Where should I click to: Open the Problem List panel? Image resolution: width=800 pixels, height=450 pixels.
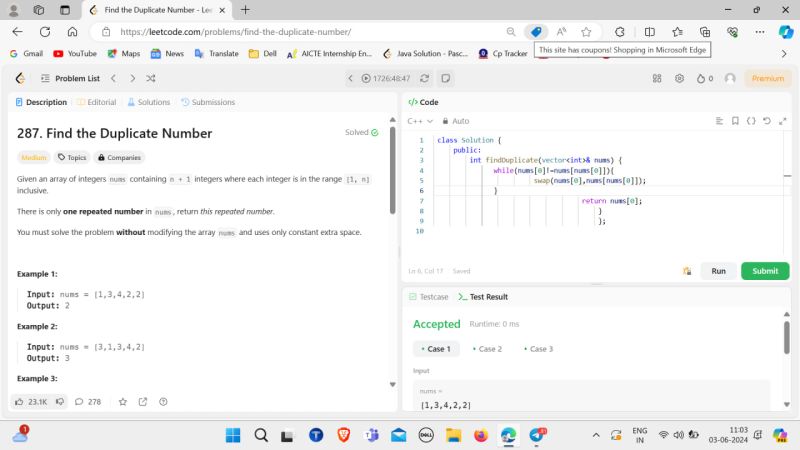pos(70,78)
